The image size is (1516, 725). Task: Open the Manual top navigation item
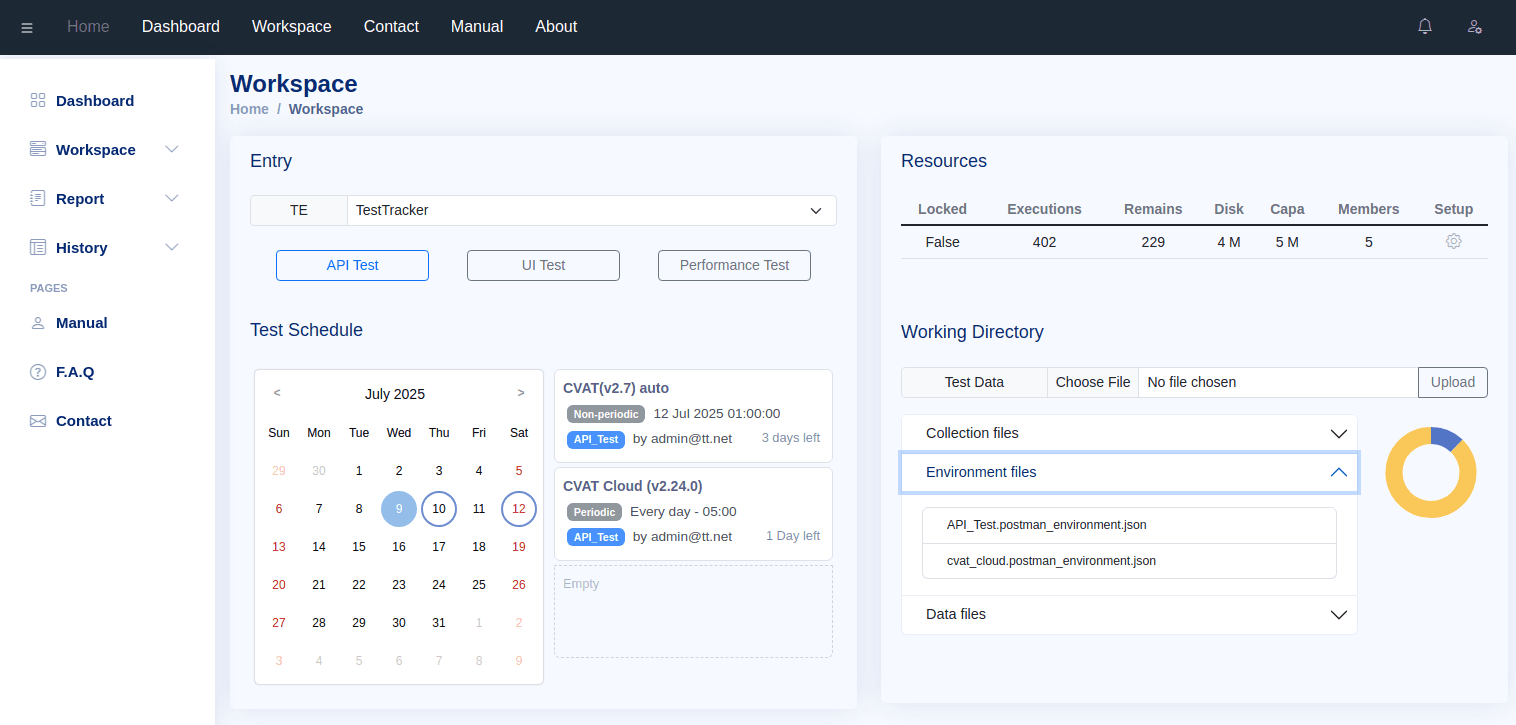[x=477, y=27]
